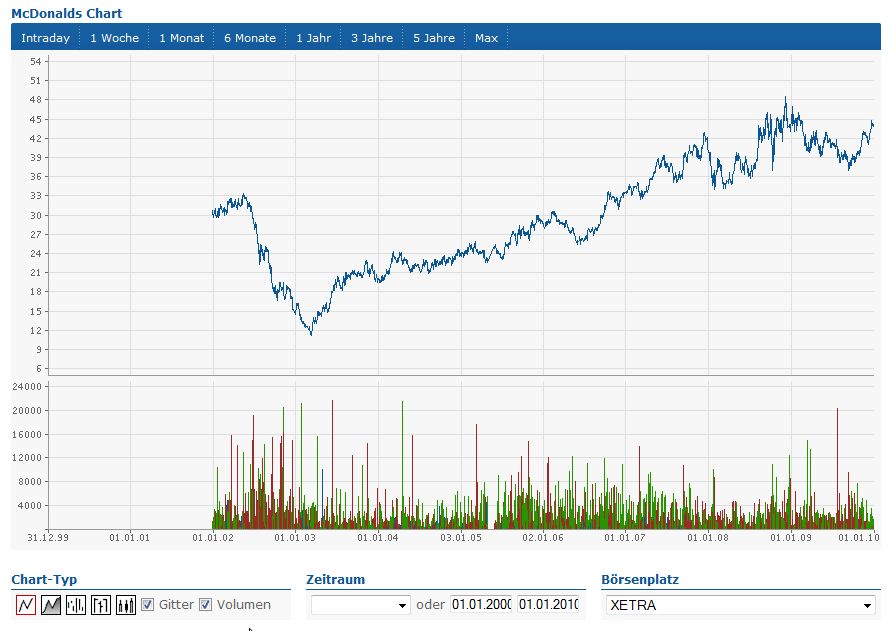The height and width of the screenshot is (631, 892).
Task: Toggle the Gitter checkbox
Action: (x=147, y=604)
